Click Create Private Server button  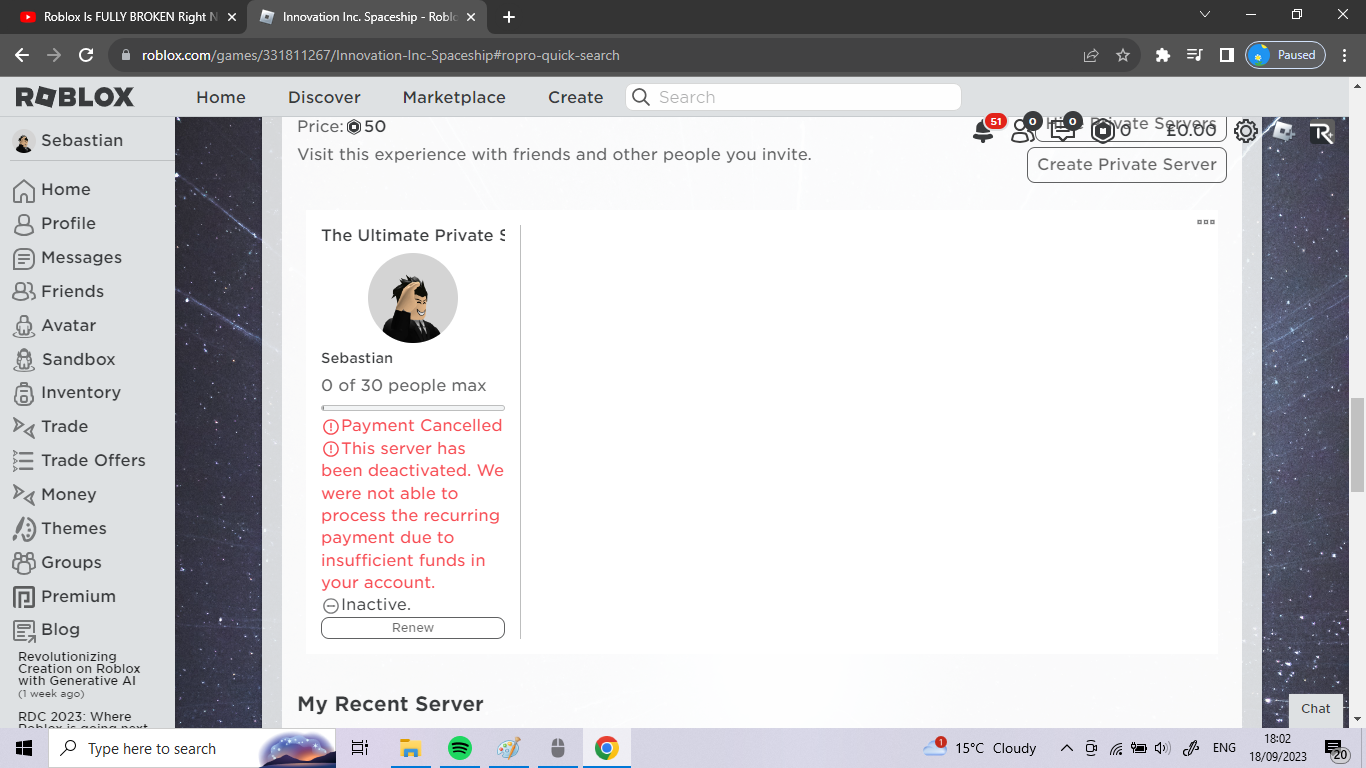coord(1127,164)
